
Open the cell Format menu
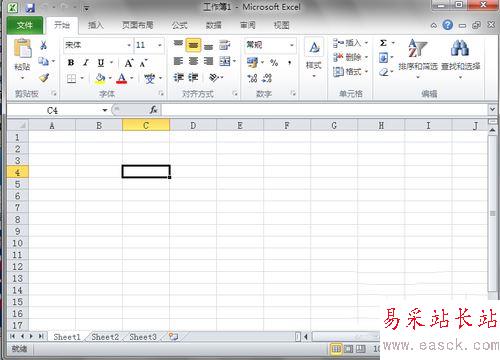(x=350, y=71)
